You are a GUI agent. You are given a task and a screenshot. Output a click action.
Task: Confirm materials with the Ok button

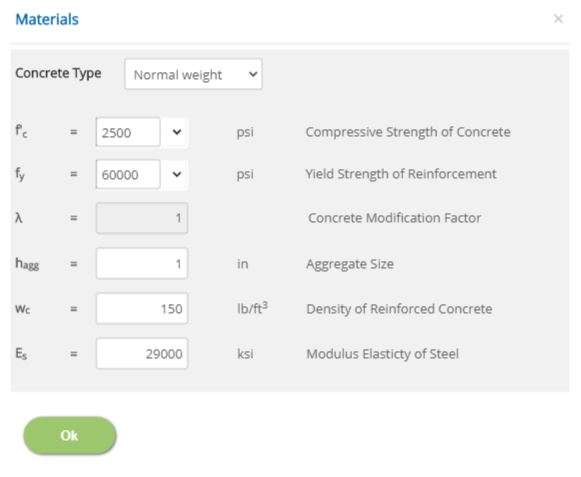pos(70,435)
